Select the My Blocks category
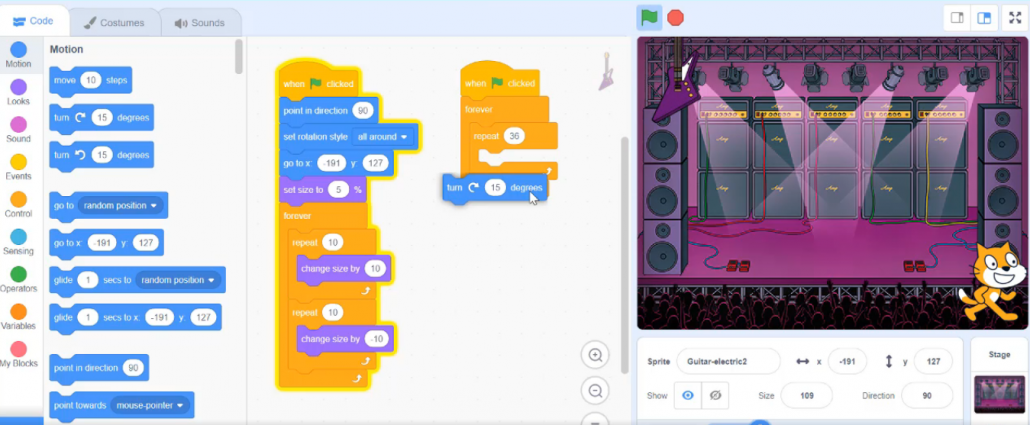 (x=18, y=355)
